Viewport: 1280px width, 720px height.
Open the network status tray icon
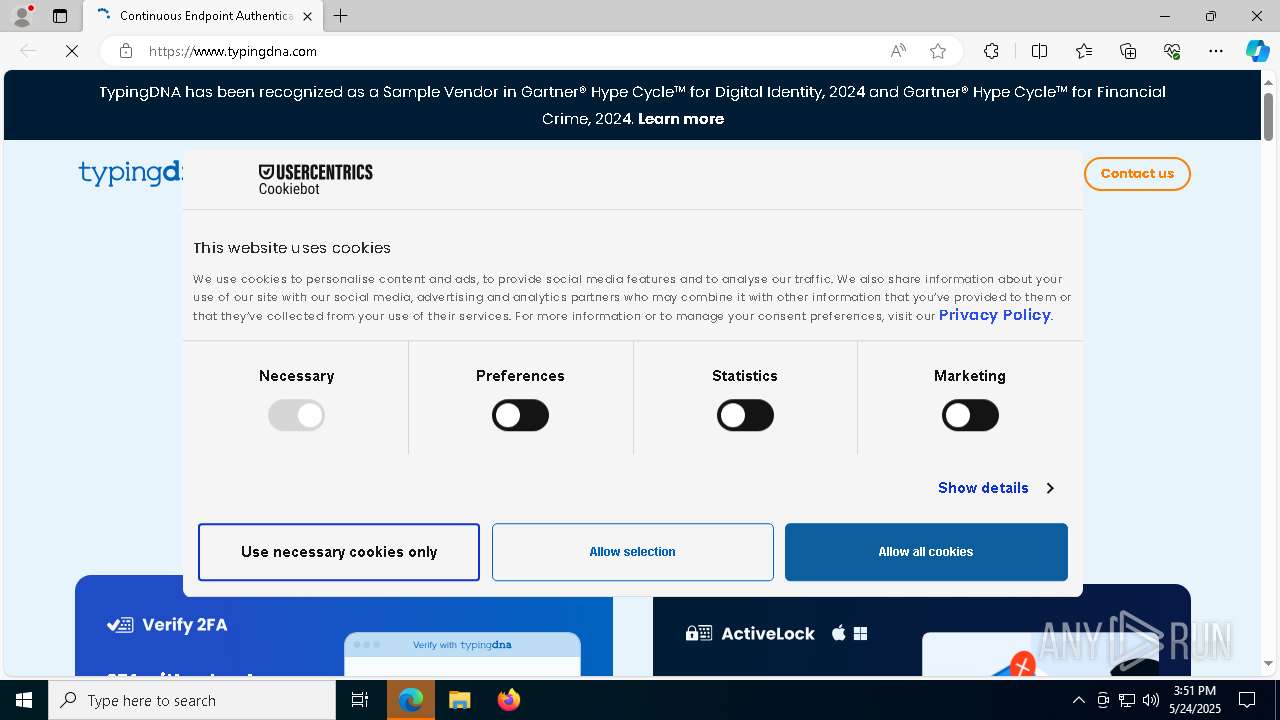[1127, 700]
